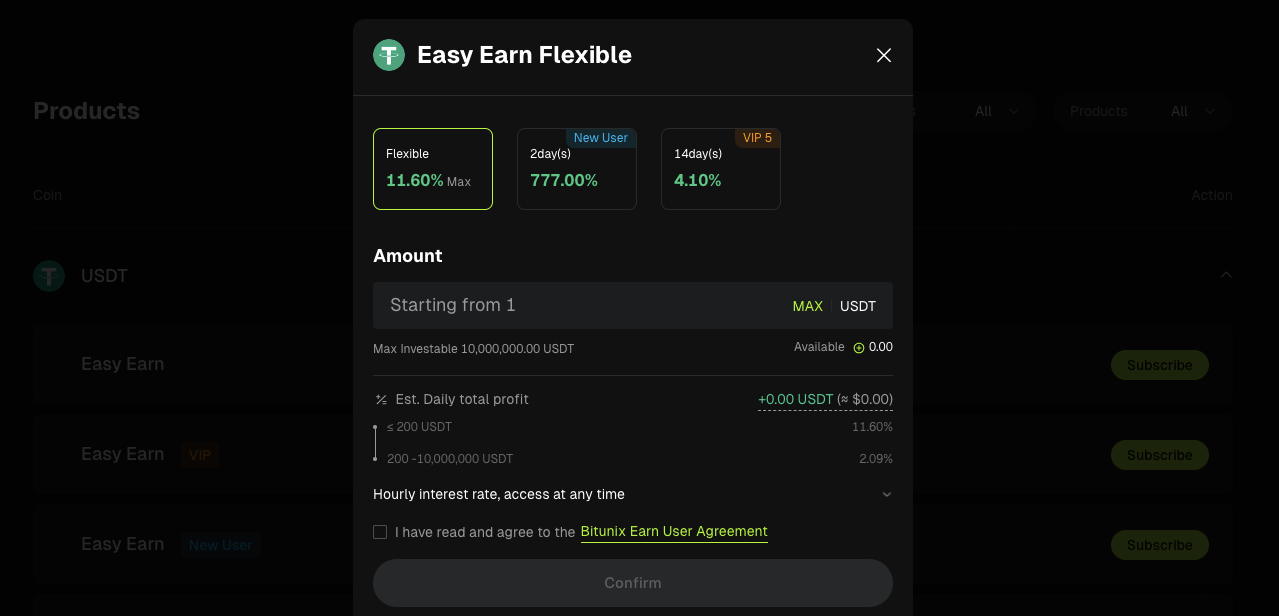Viewport: 1279px width, 616px height.
Task: Subscribe to the Easy Earn VIP product
Action: [x=1159, y=455]
